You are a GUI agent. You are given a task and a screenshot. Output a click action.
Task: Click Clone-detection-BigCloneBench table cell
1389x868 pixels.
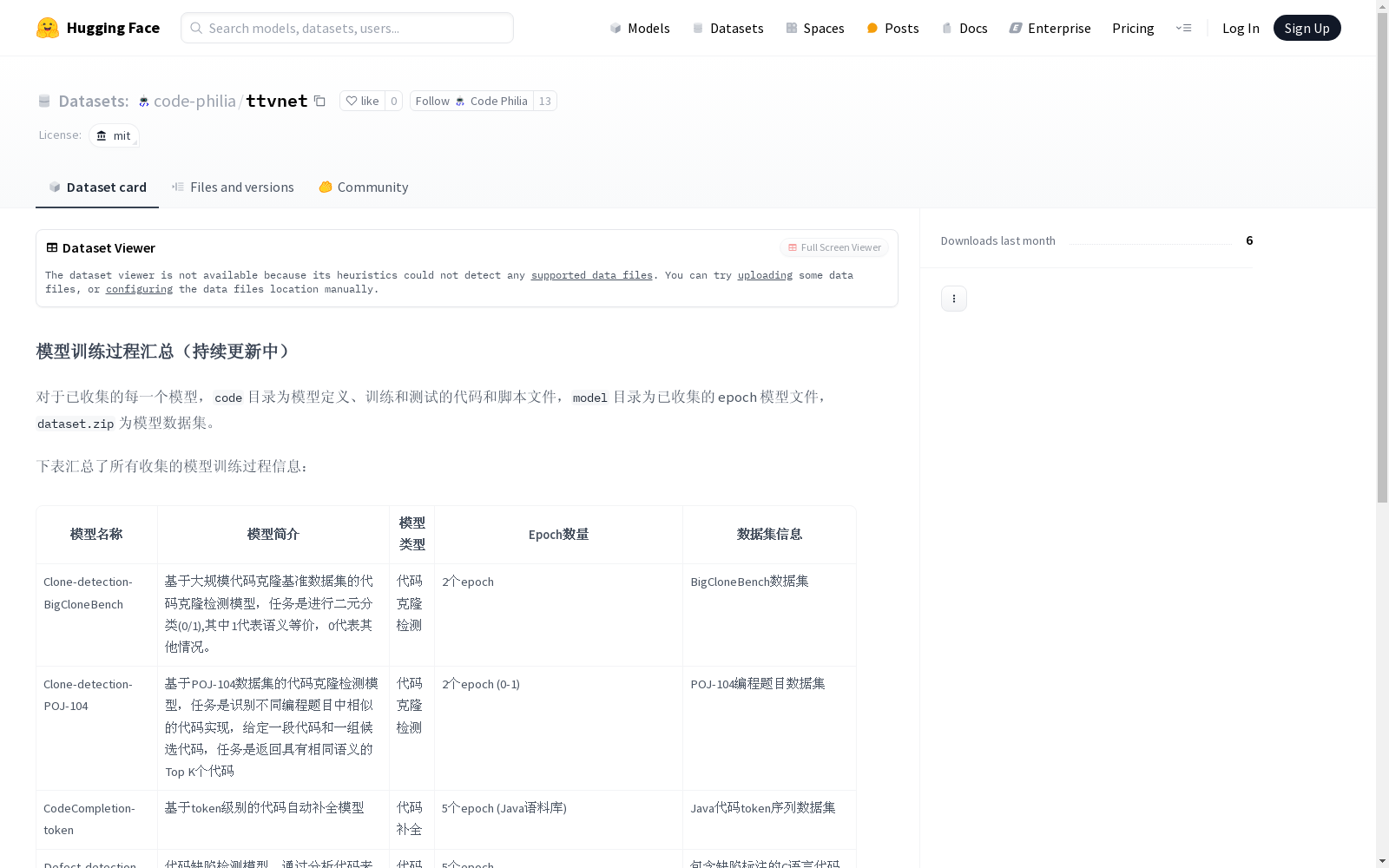(x=96, y=615)
